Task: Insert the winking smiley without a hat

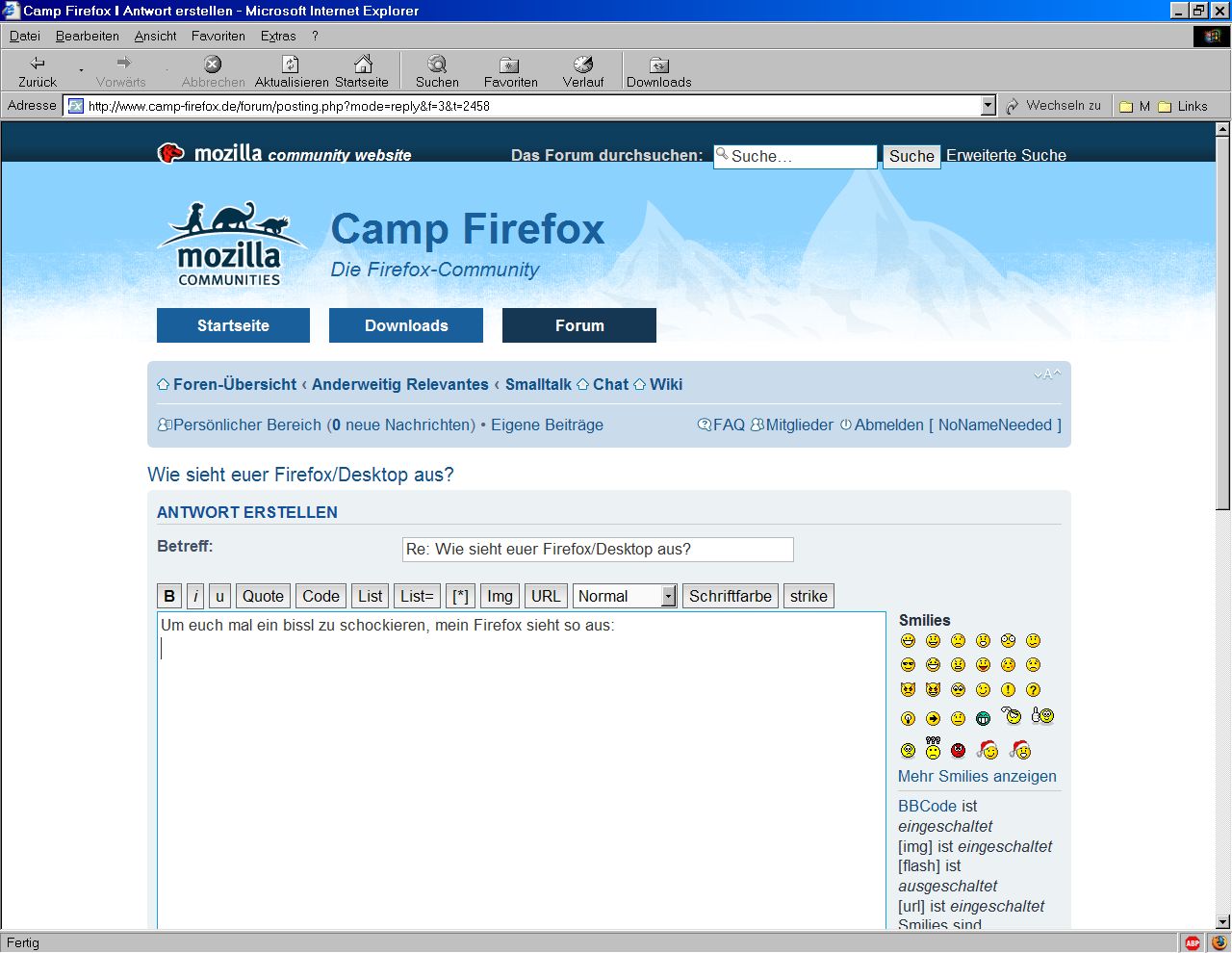Action: [x=983, y=690]
